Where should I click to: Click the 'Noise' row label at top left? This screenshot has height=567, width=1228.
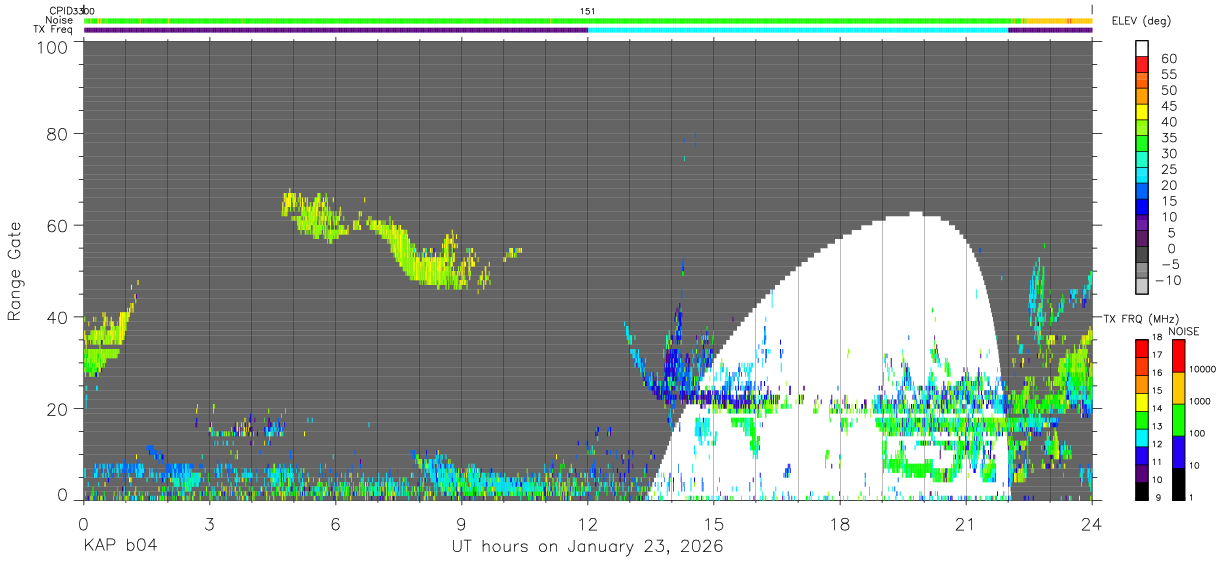pyautogui.click(x=60, y=20)
